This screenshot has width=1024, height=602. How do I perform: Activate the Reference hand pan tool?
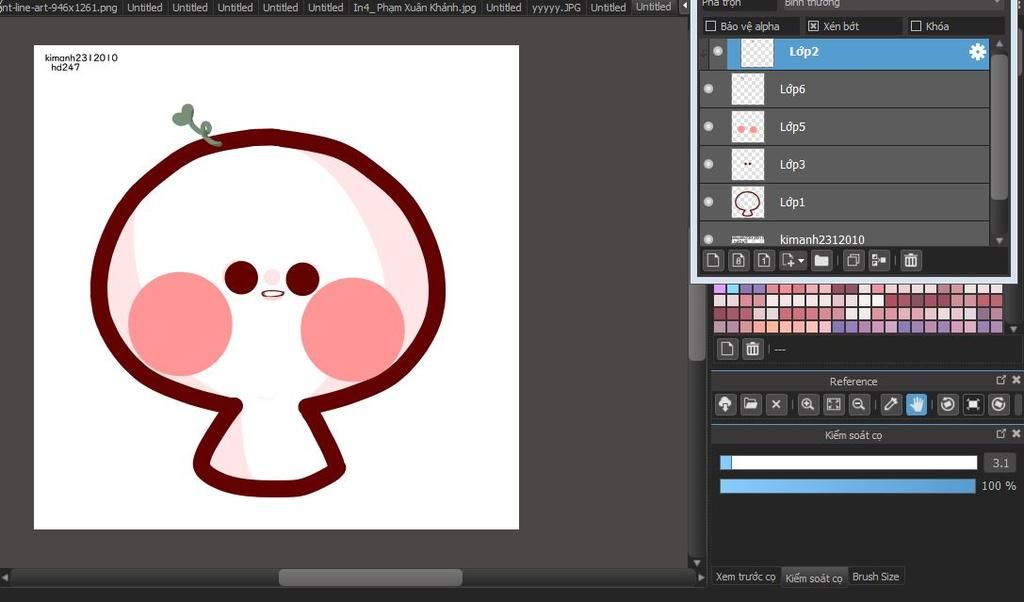916,405
